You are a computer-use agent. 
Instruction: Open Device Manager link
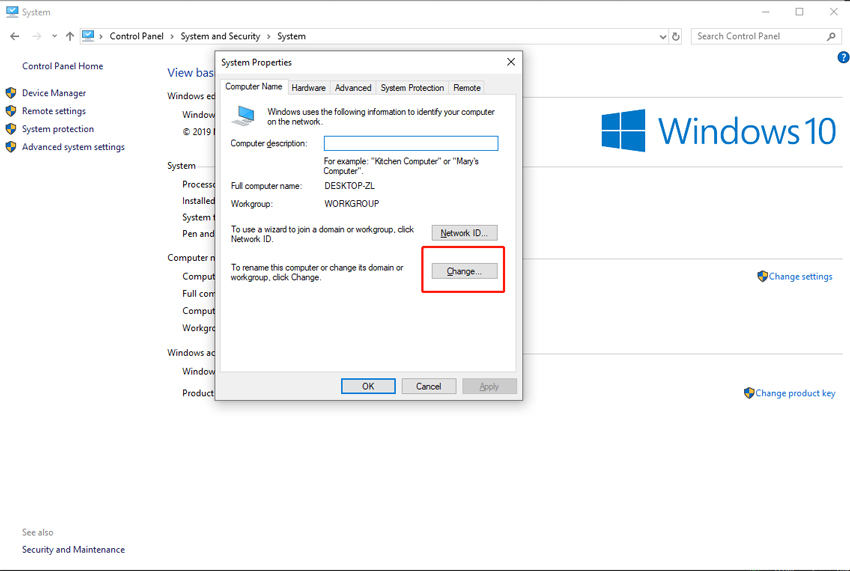[x=54, y=93]
